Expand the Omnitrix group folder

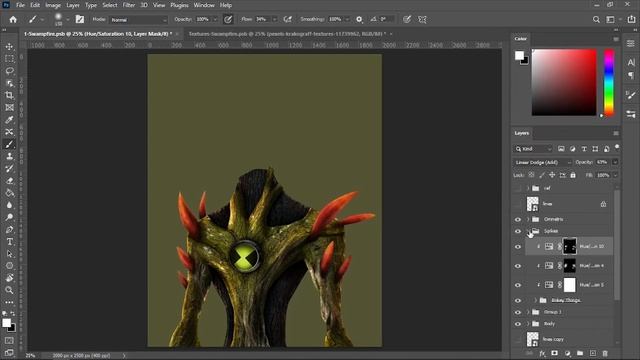[528, 220]
